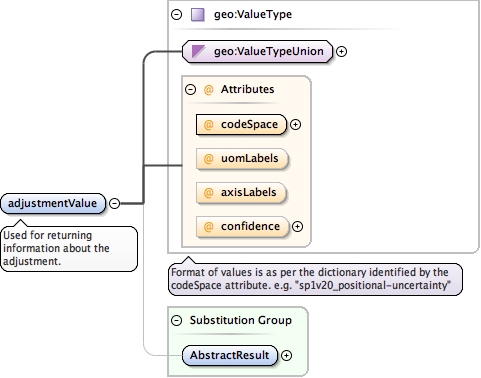
Task: Collapse the geo:ValueType container
Action: (x=176, y=14)
